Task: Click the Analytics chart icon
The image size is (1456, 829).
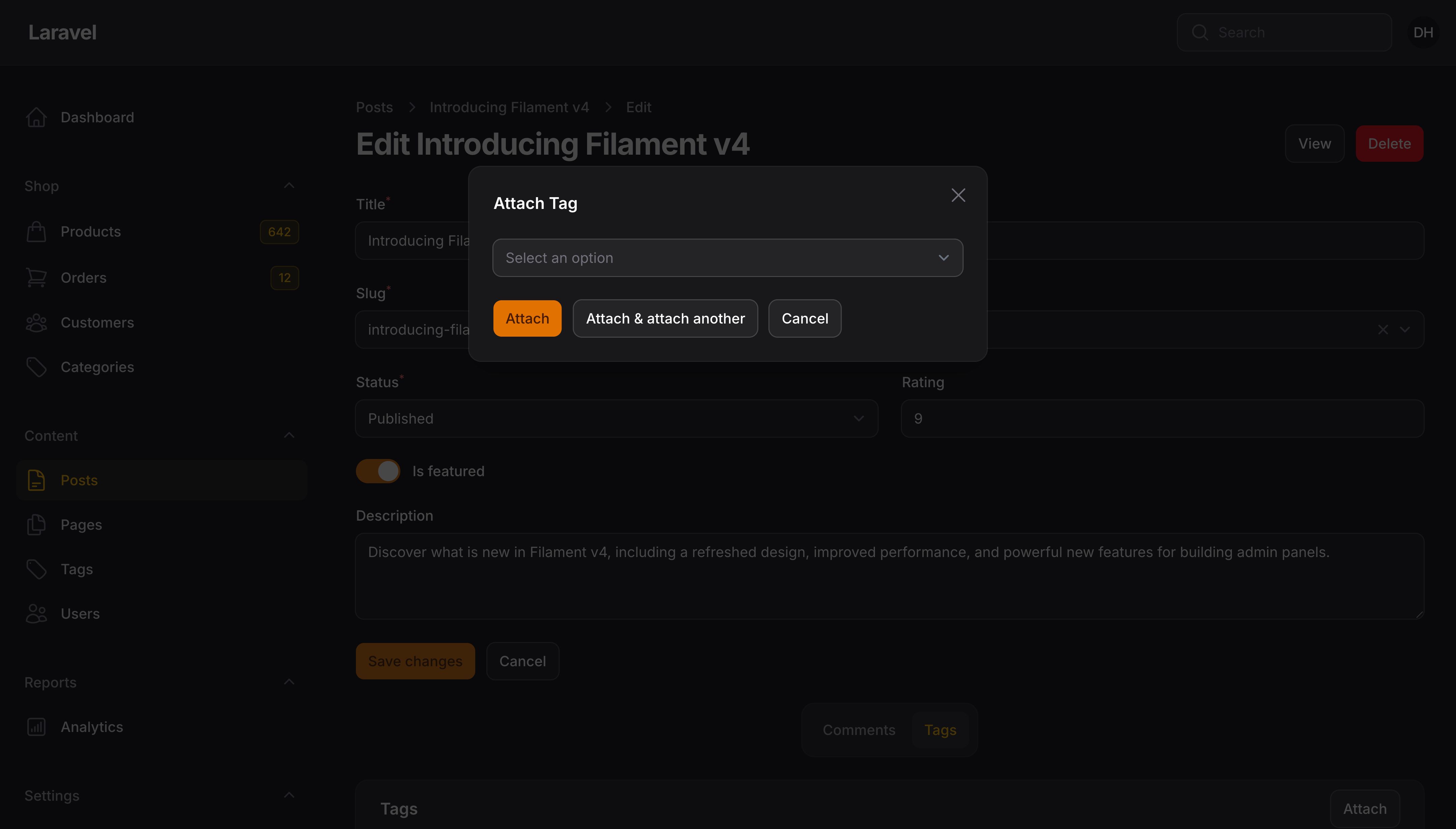Action: 36,727
